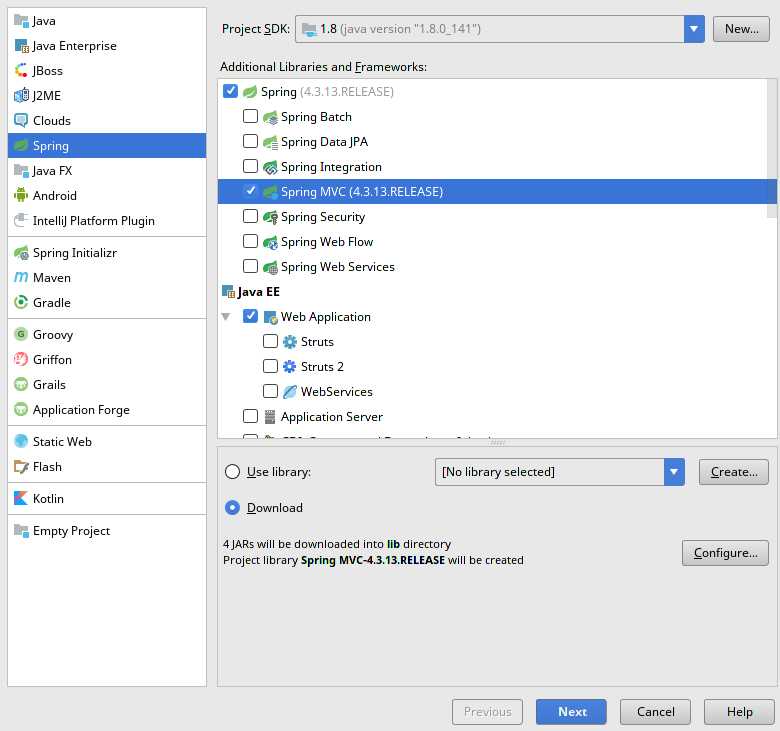Click the frameworks list vertical scrollbar
Screen dimensions: 780x731
[771, 150]
